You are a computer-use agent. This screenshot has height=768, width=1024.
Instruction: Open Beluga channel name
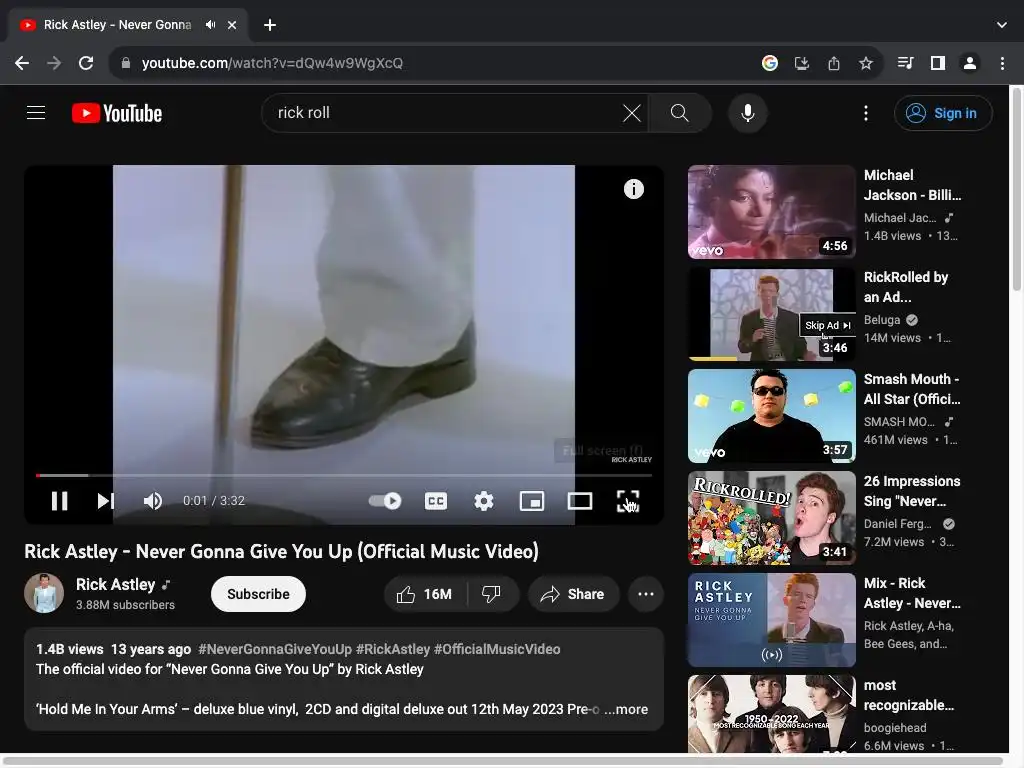point(882,320)
